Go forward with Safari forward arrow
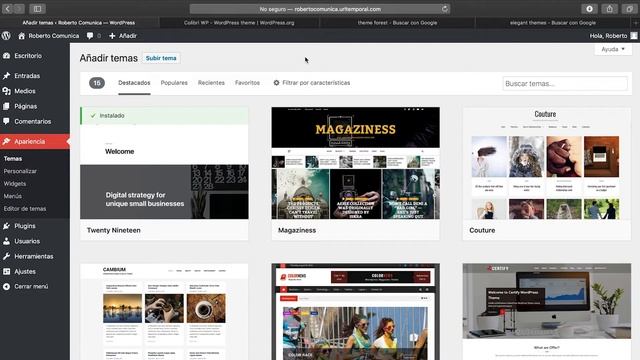This screenshot has width=640, height=360. click(x=19, y=9)
